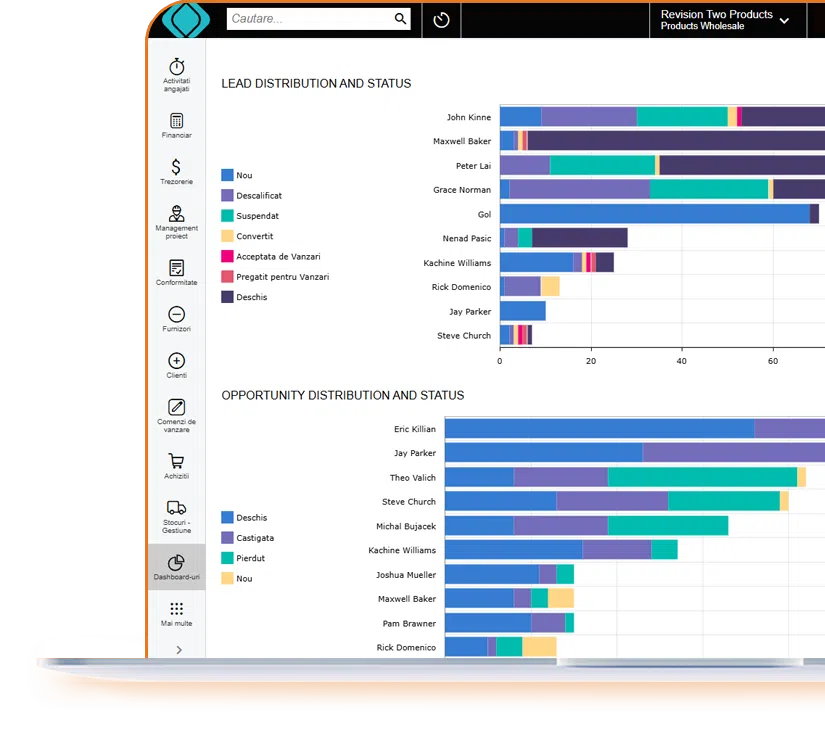The width and height of the screenshot is (825, 732).
Task: Open Activitati angajati in the sidebar
Action: pos(176,74)
